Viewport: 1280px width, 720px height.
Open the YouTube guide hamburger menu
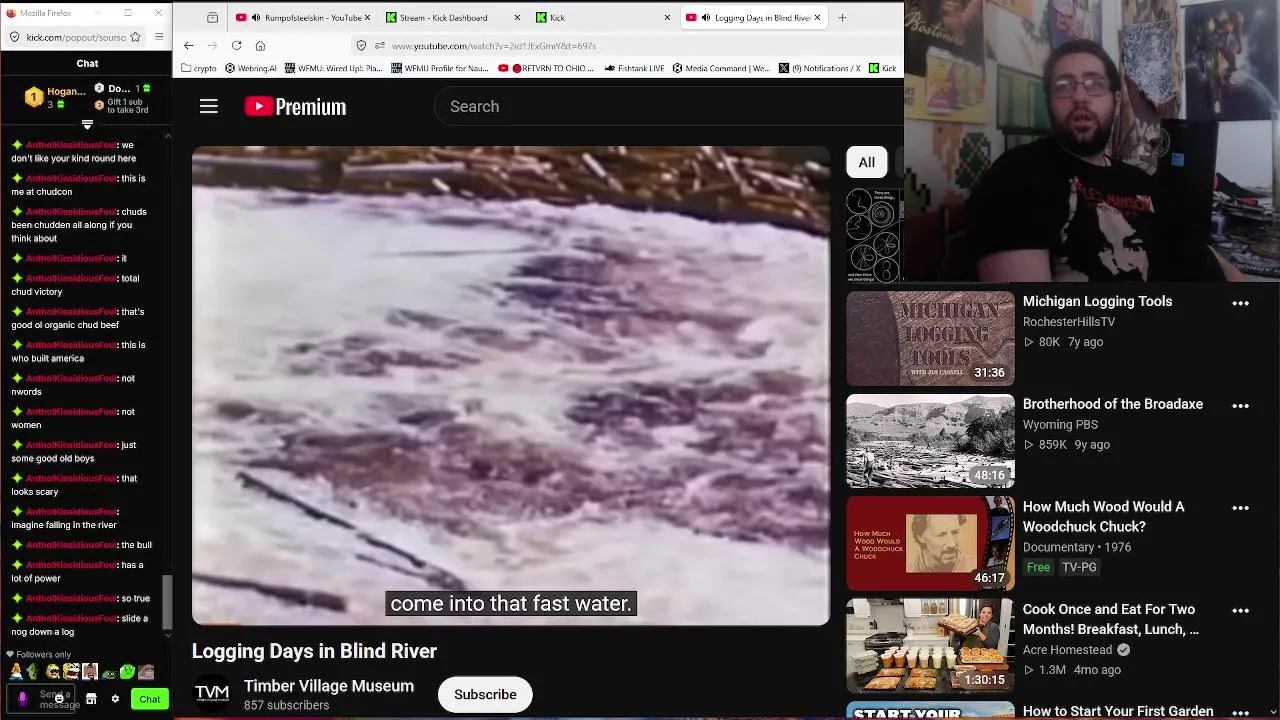[208, 106]
